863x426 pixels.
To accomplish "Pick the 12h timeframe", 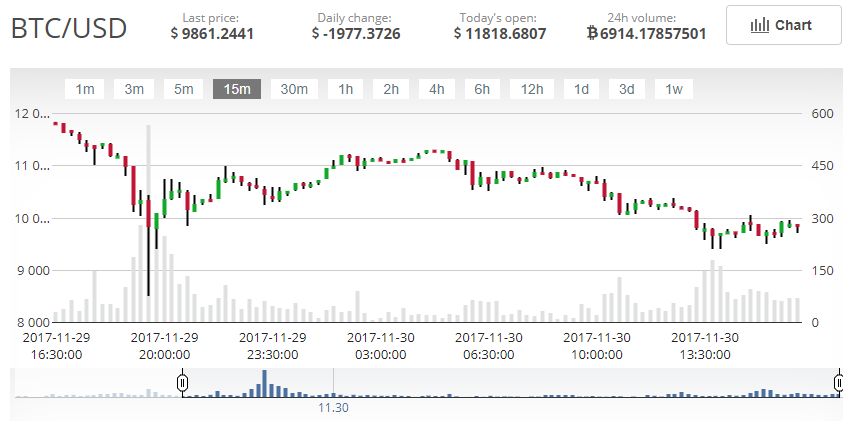I will tap(531, 89).
